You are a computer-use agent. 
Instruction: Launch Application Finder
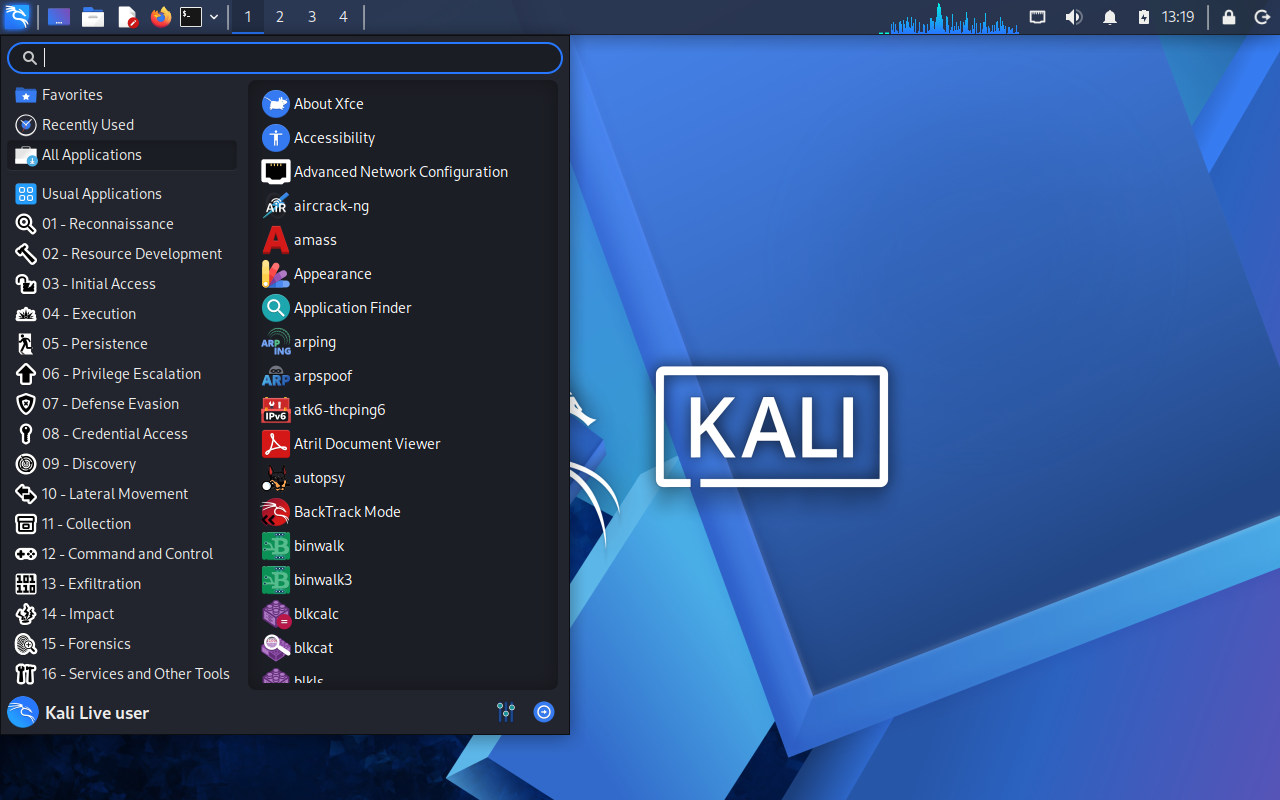403,308
